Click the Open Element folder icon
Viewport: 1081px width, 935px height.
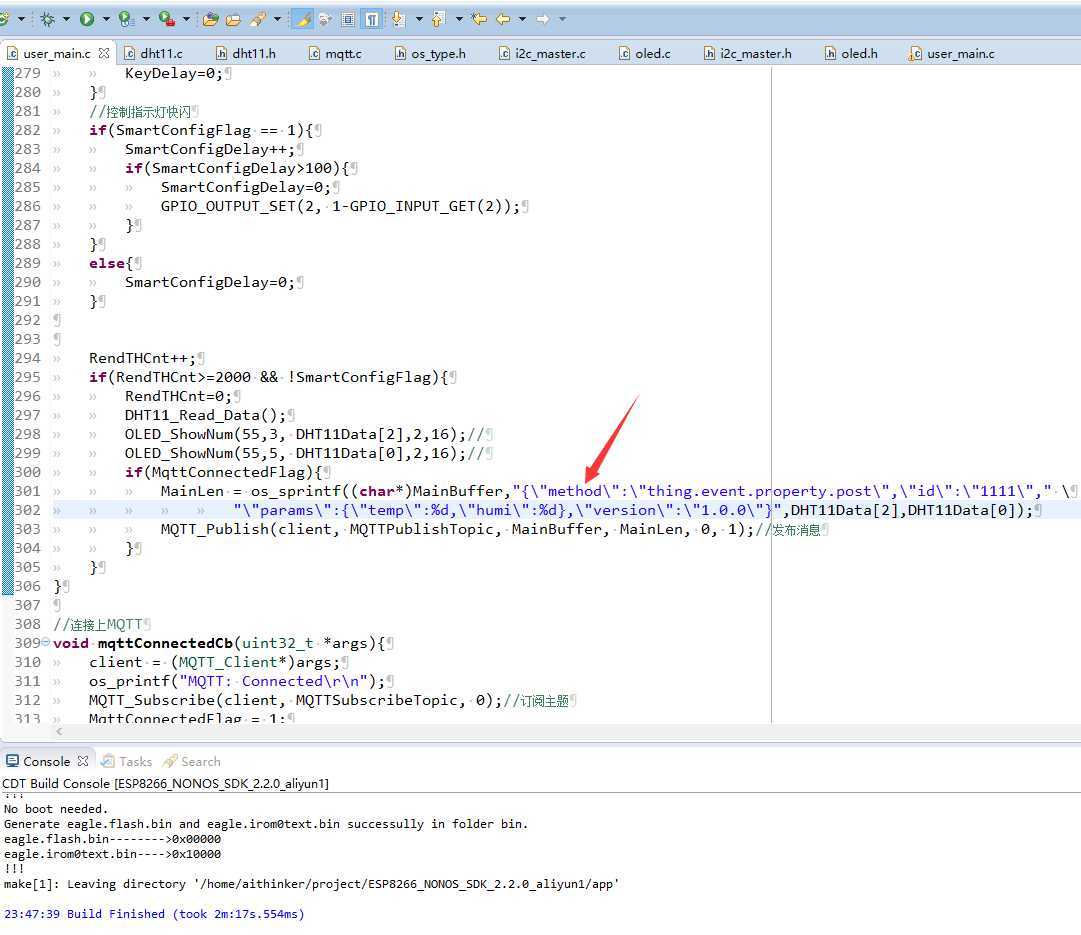coord(210,19)
